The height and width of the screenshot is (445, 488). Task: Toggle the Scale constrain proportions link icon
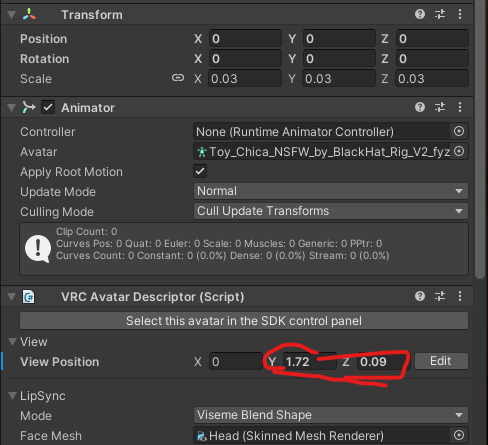[x=178, y=78]
